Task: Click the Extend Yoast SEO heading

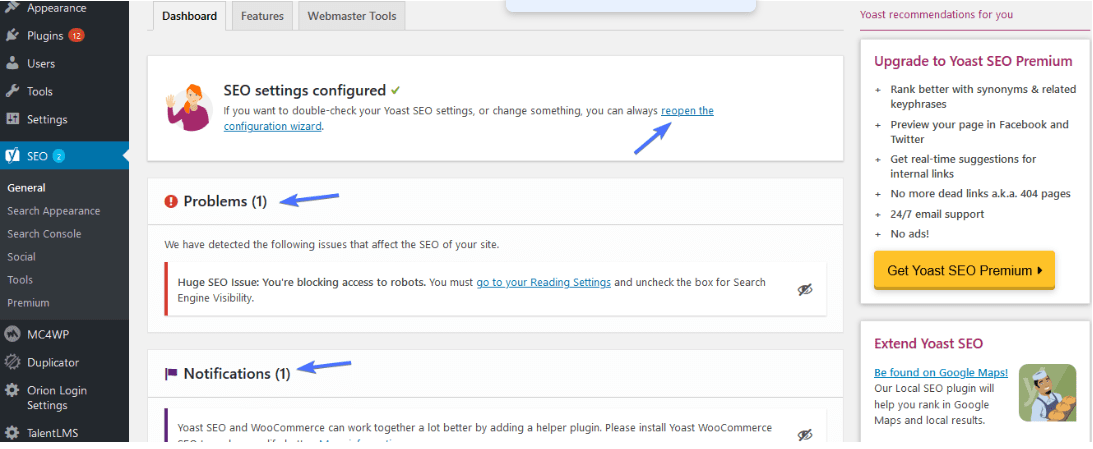Action: [x=928, y=343]
